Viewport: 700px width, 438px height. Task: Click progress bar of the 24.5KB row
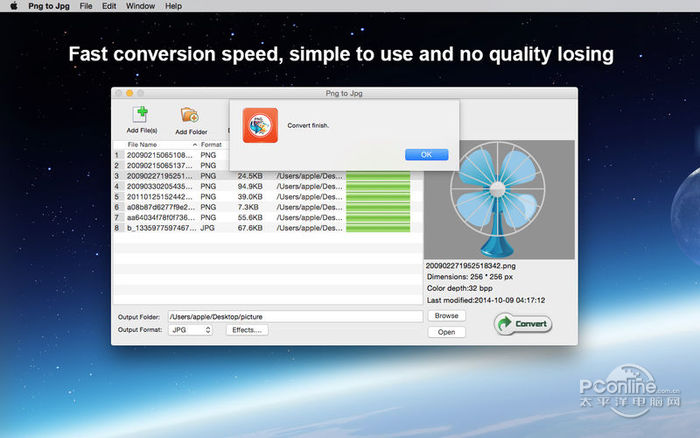378,176
